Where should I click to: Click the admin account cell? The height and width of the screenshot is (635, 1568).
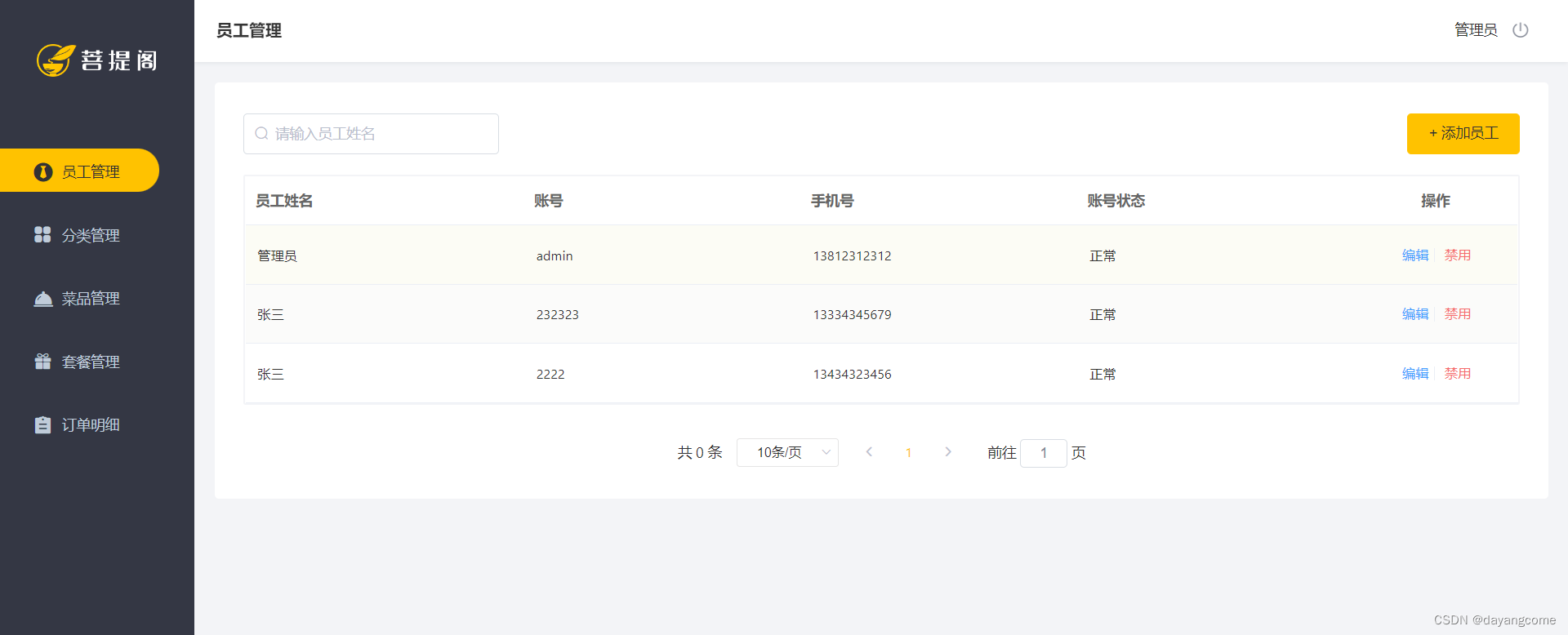click(555, 255)
